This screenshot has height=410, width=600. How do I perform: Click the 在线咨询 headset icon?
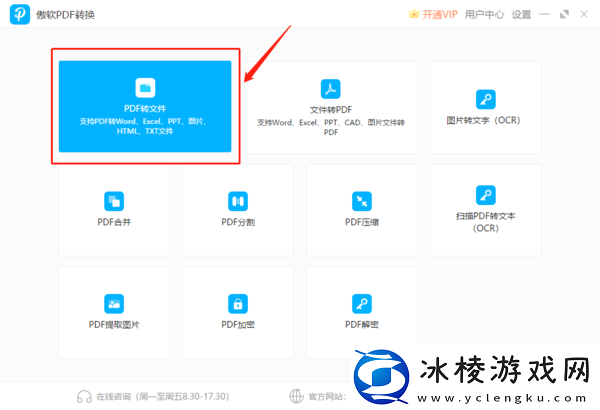[x=84, y=397]
